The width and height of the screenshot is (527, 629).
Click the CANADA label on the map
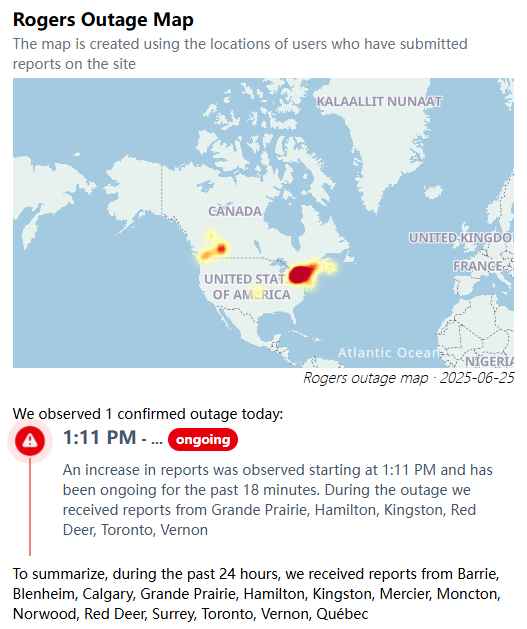click(235, 211)
